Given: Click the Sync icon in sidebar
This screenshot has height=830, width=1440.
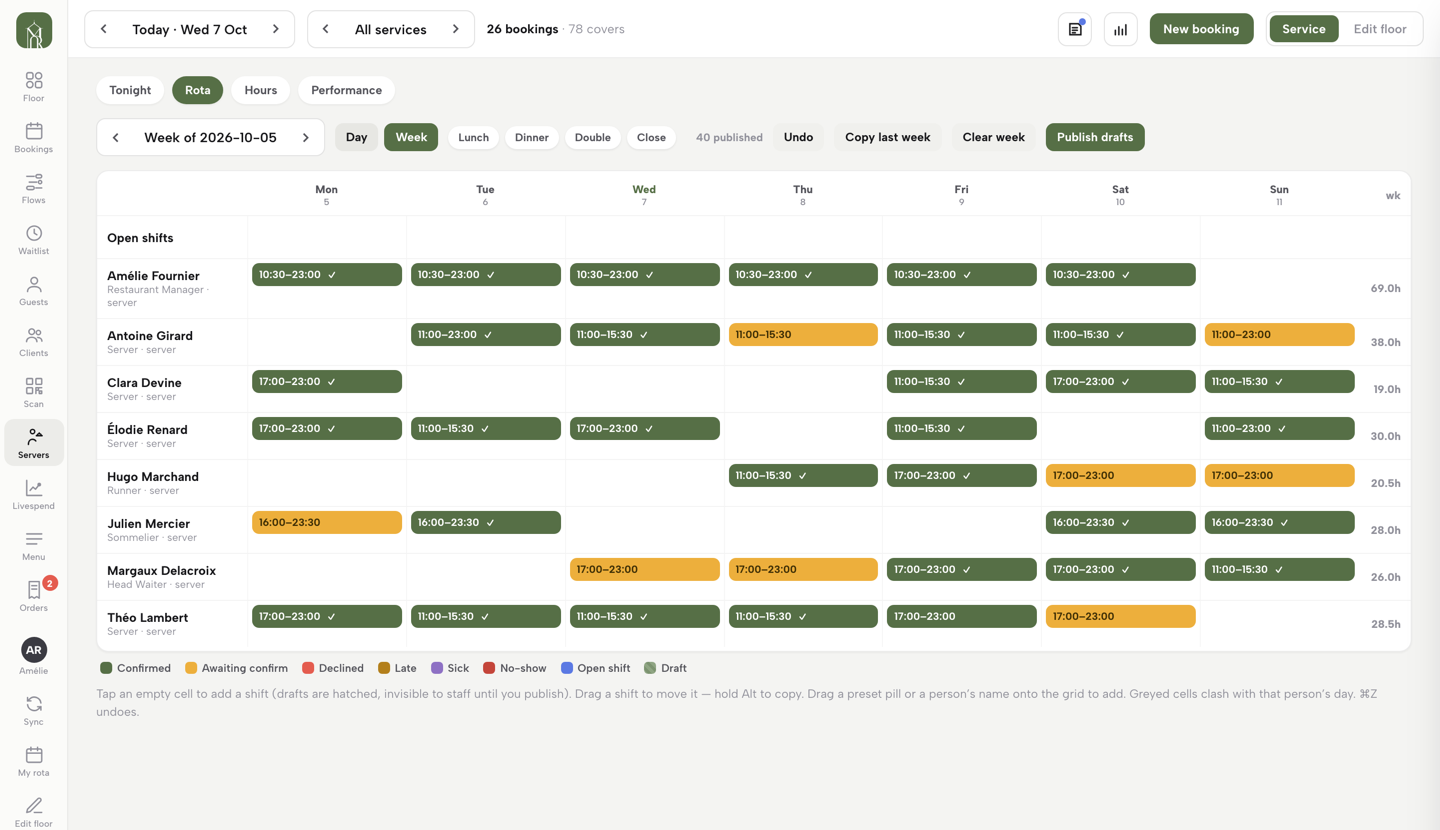Looking at the screenshot, I should click(34, 710).
